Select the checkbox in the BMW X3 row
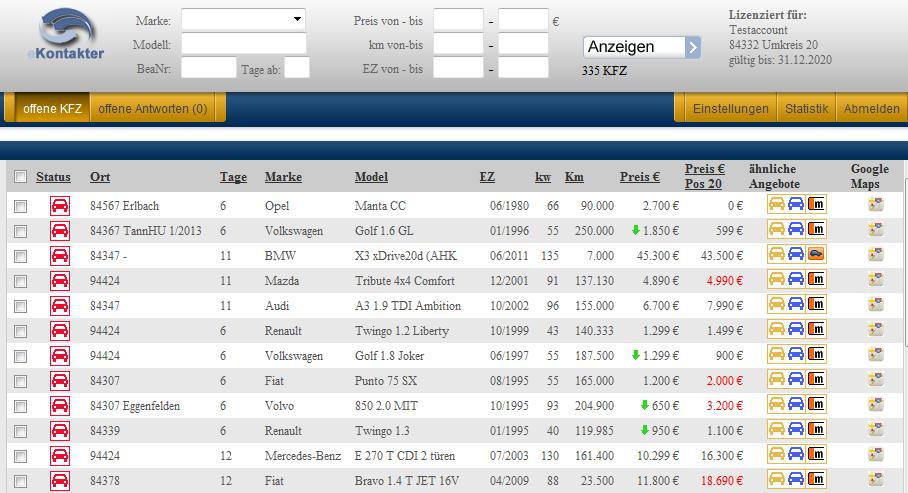 (x=20, y=256)
